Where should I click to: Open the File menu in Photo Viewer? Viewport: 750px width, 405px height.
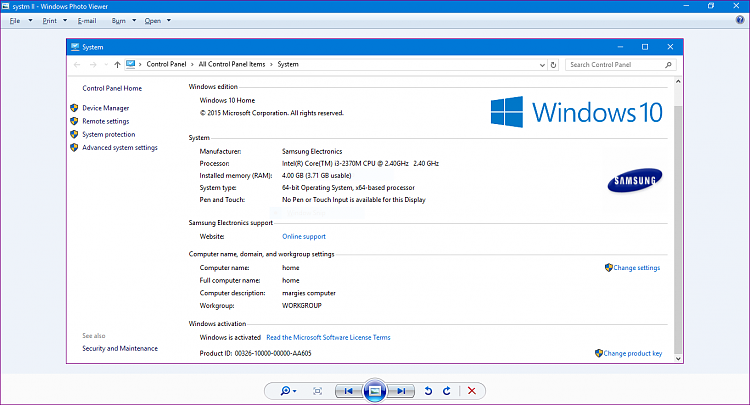click(15, 21)
